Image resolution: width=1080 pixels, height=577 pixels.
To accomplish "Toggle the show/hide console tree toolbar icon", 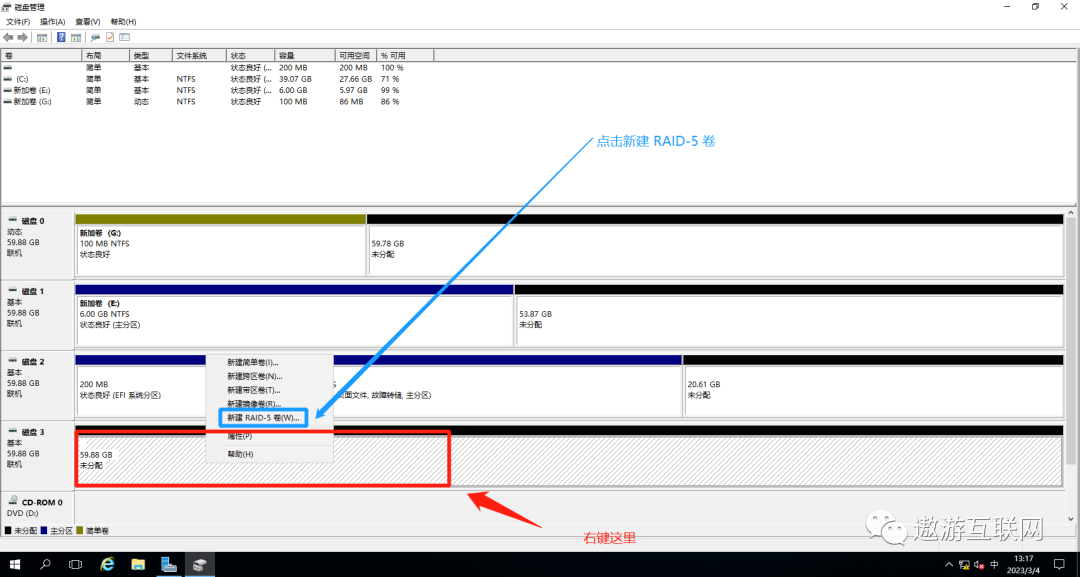I will pyautogui.click(x=42, y=37).
